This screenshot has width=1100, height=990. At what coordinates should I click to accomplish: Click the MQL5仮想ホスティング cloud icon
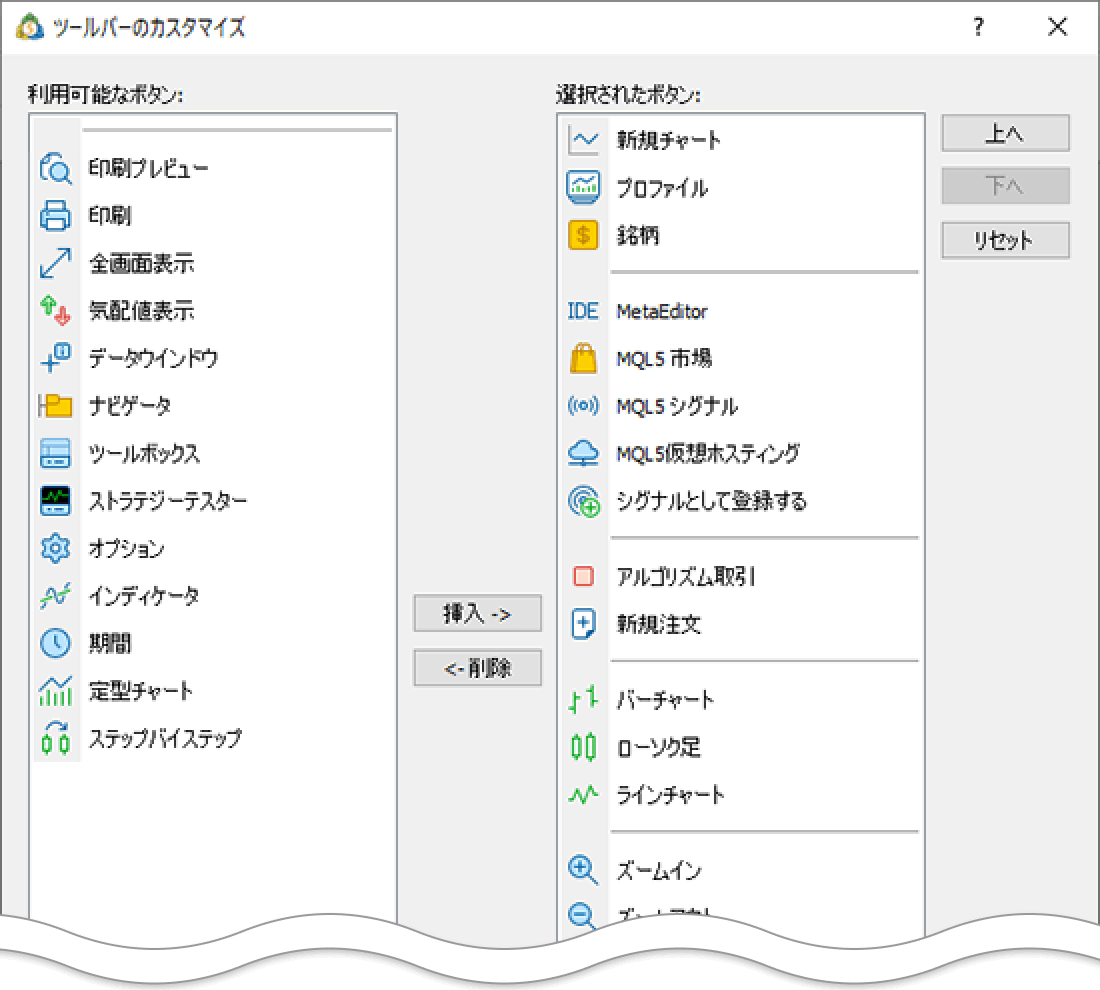pos(583,453)
